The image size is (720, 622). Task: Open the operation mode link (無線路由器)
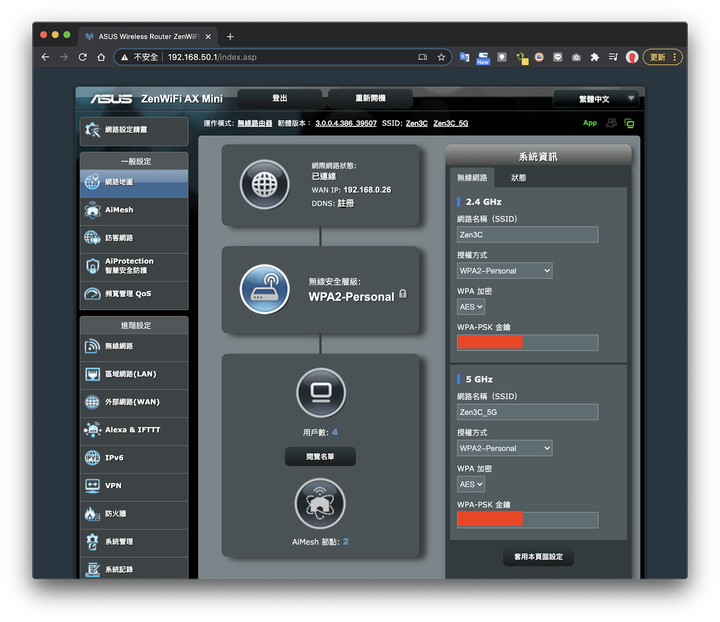point(255,123)
